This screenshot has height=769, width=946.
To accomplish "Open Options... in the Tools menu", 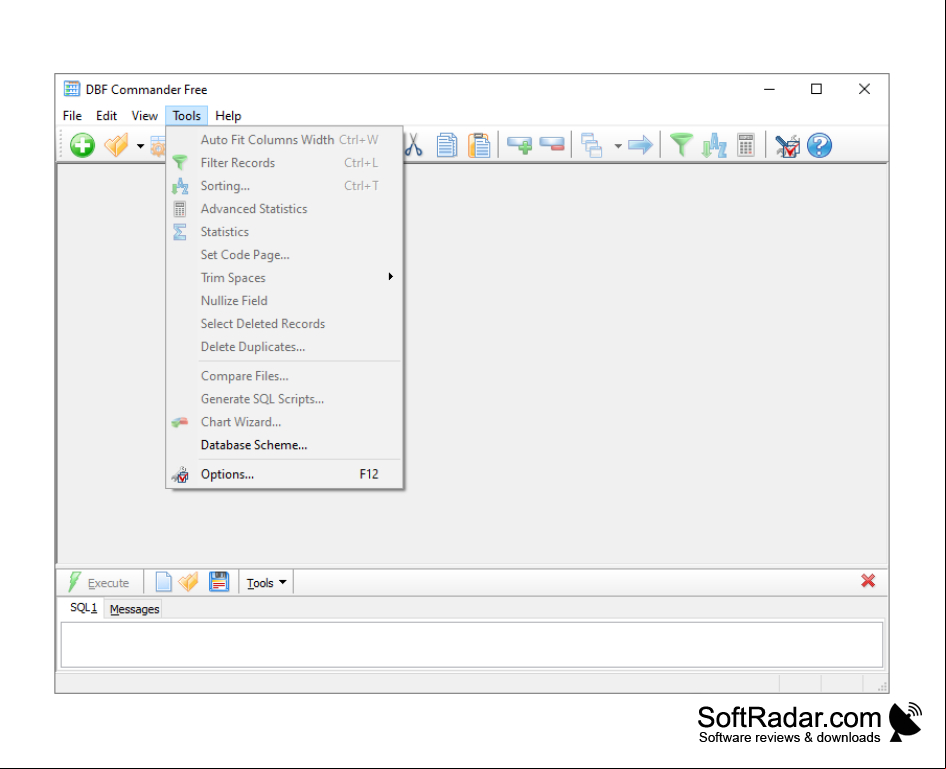I will pyautogui.click(x=284, y=474).
